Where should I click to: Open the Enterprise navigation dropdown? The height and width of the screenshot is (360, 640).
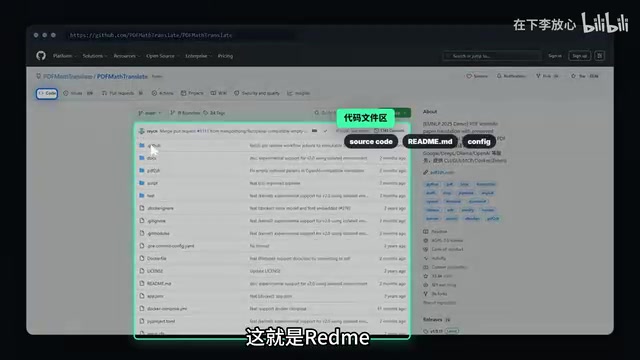[x=198, y=56]
